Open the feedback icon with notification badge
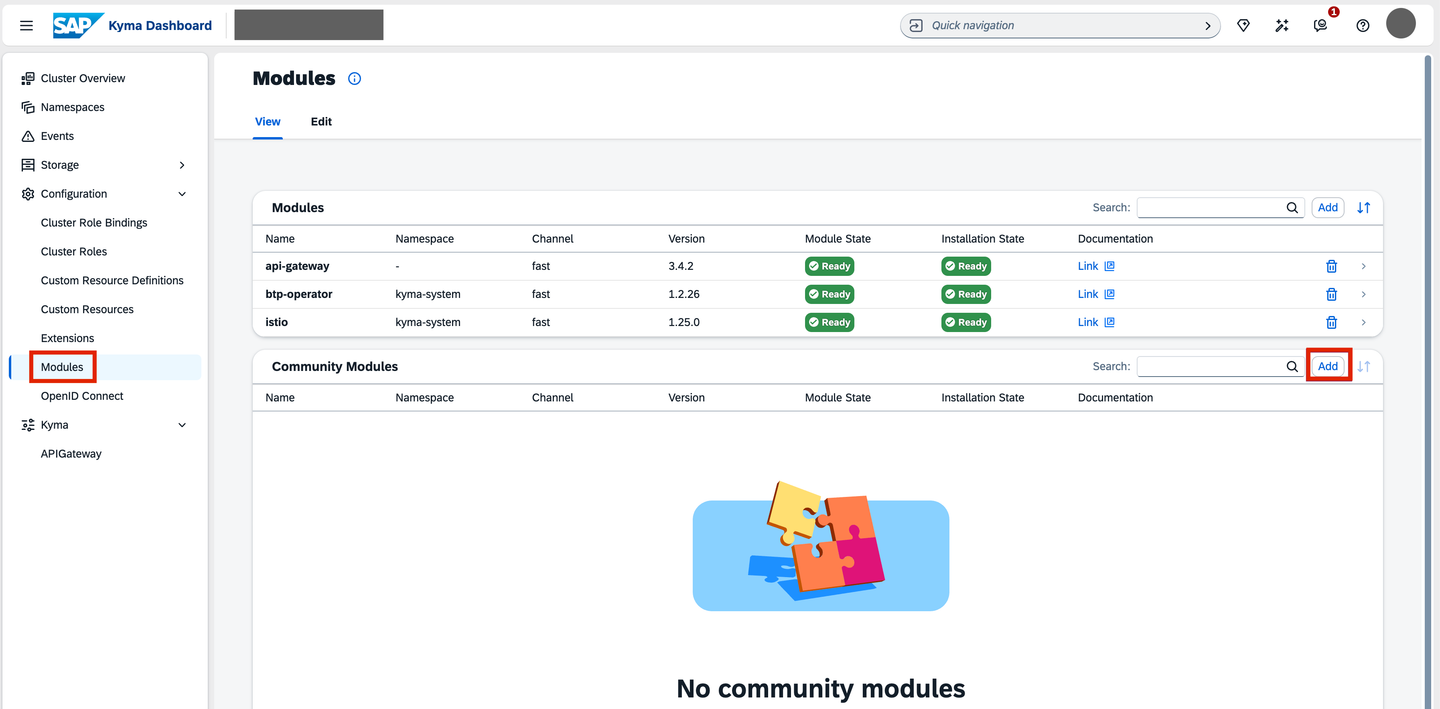The image size is (1440, 709). (1322, 25)
